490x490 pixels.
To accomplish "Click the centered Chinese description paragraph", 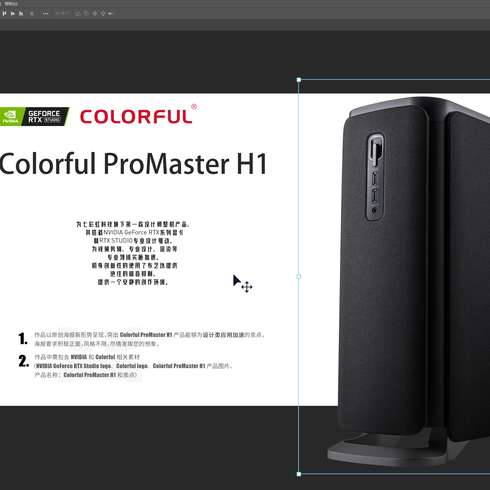I will click(133, 253).
